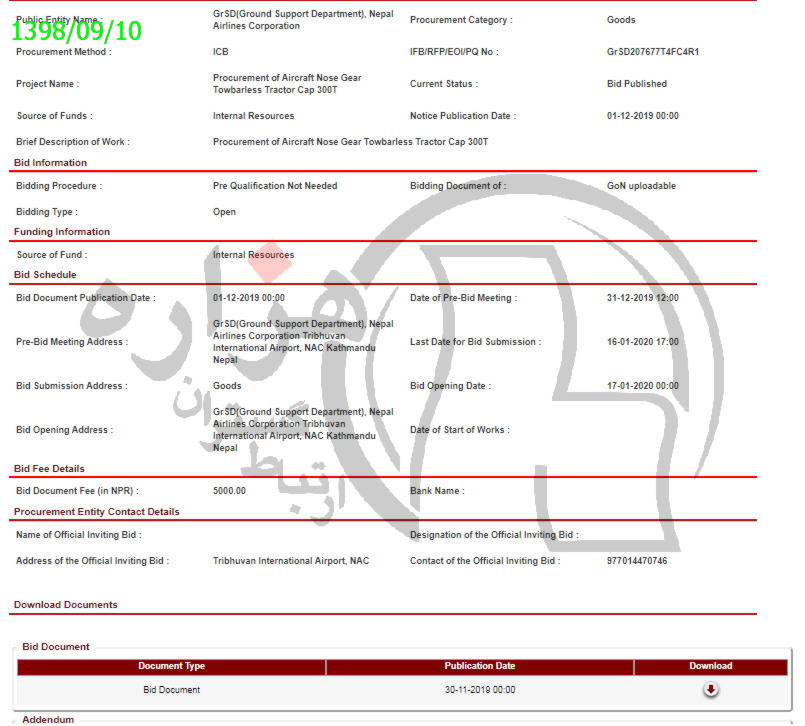Click the Download column header
Viewport: 805px width, 726px height.
(x=710, y=666)
